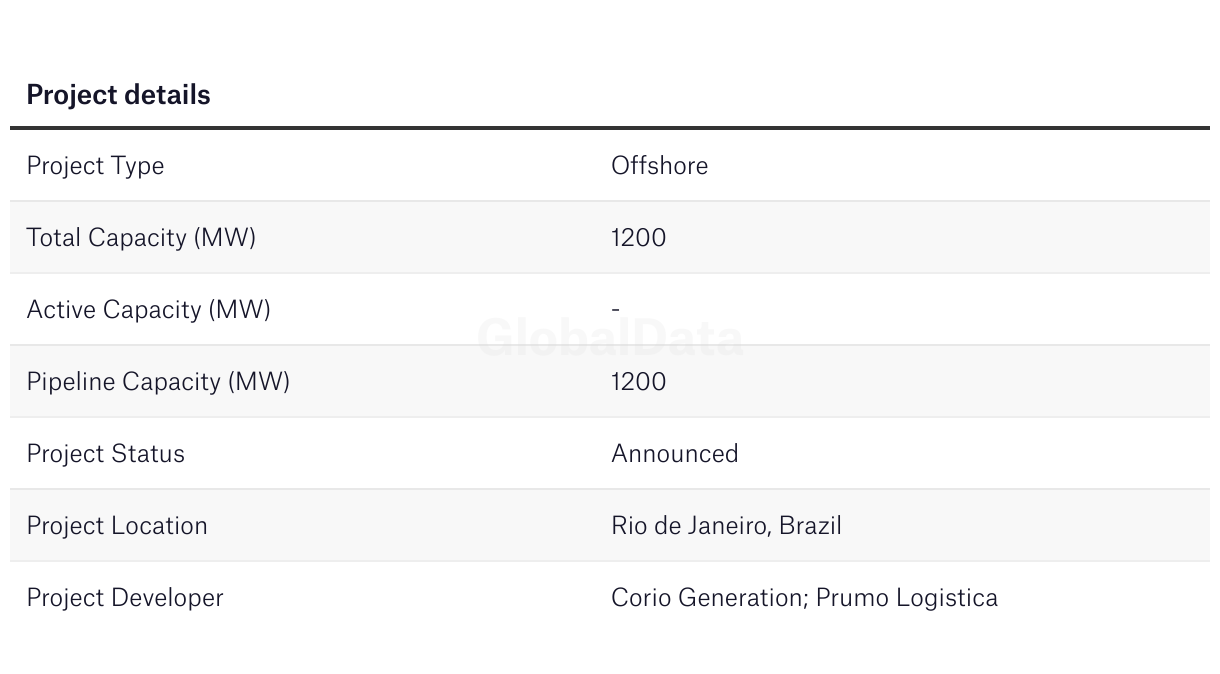The width and height of the screenshot is (1220, 674).
Task: Select the Project Type label
Action: tap(95, 165)
